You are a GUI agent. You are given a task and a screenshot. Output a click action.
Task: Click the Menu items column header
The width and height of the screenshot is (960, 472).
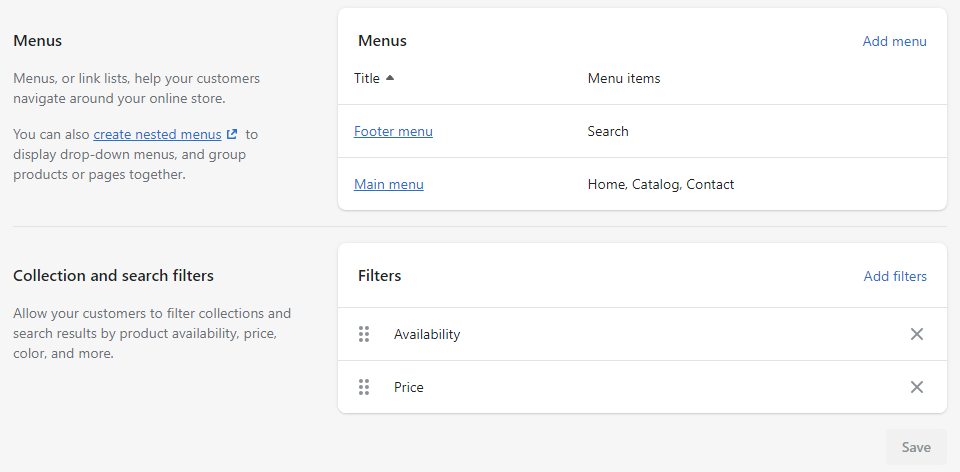click(x=623, y=78)
